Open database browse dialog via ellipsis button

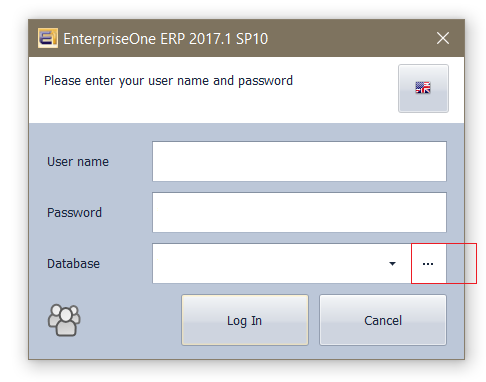[x=428, y=264]
